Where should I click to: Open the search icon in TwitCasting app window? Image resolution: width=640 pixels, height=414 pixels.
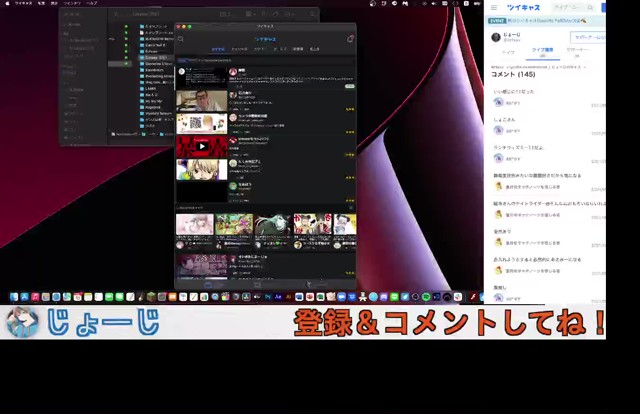(x=181, y=39)
